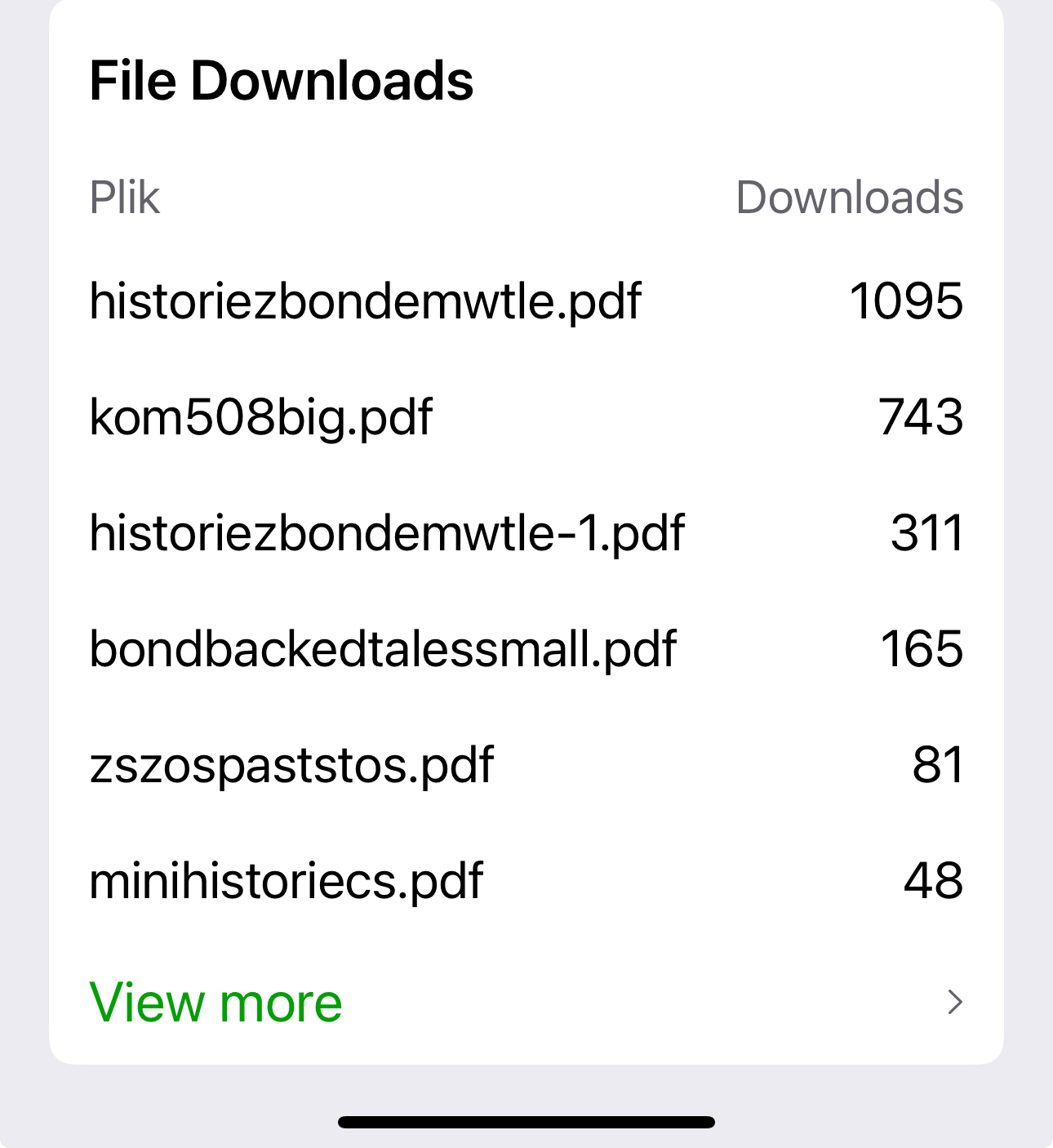Click empty card space right of File Downloads title
This screenshot has width=1053, height=1148.
(735, 81)
